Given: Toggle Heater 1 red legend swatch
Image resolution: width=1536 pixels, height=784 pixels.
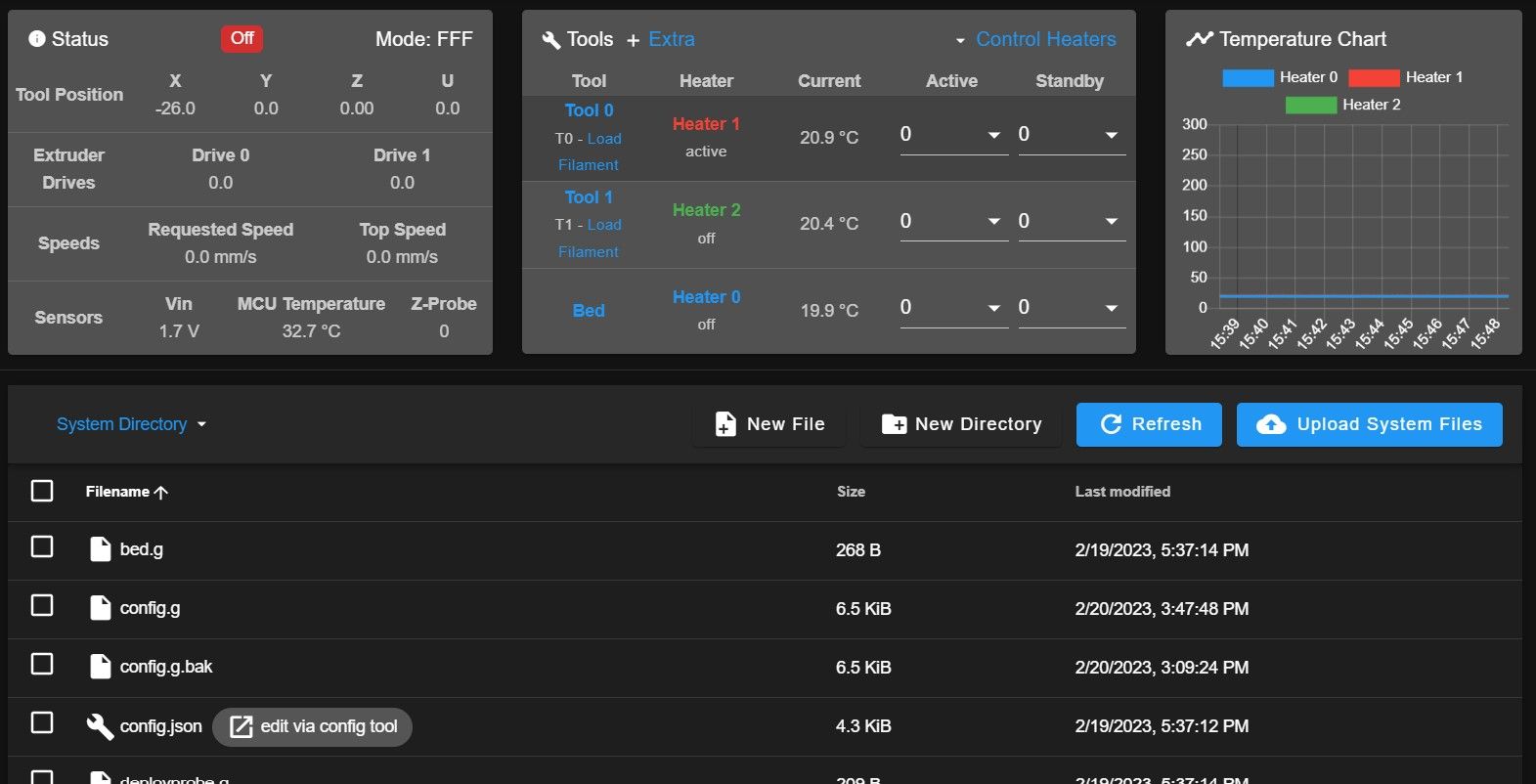Looking at the screenshot, I should (1374, 78).
